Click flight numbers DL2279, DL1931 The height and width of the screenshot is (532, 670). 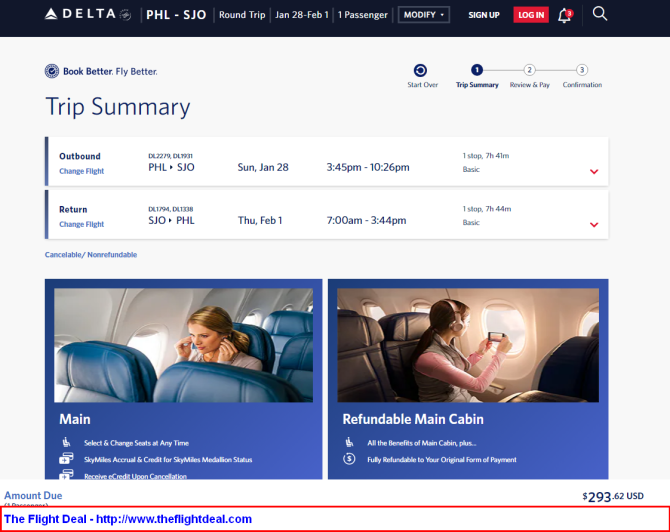[170, 156]
